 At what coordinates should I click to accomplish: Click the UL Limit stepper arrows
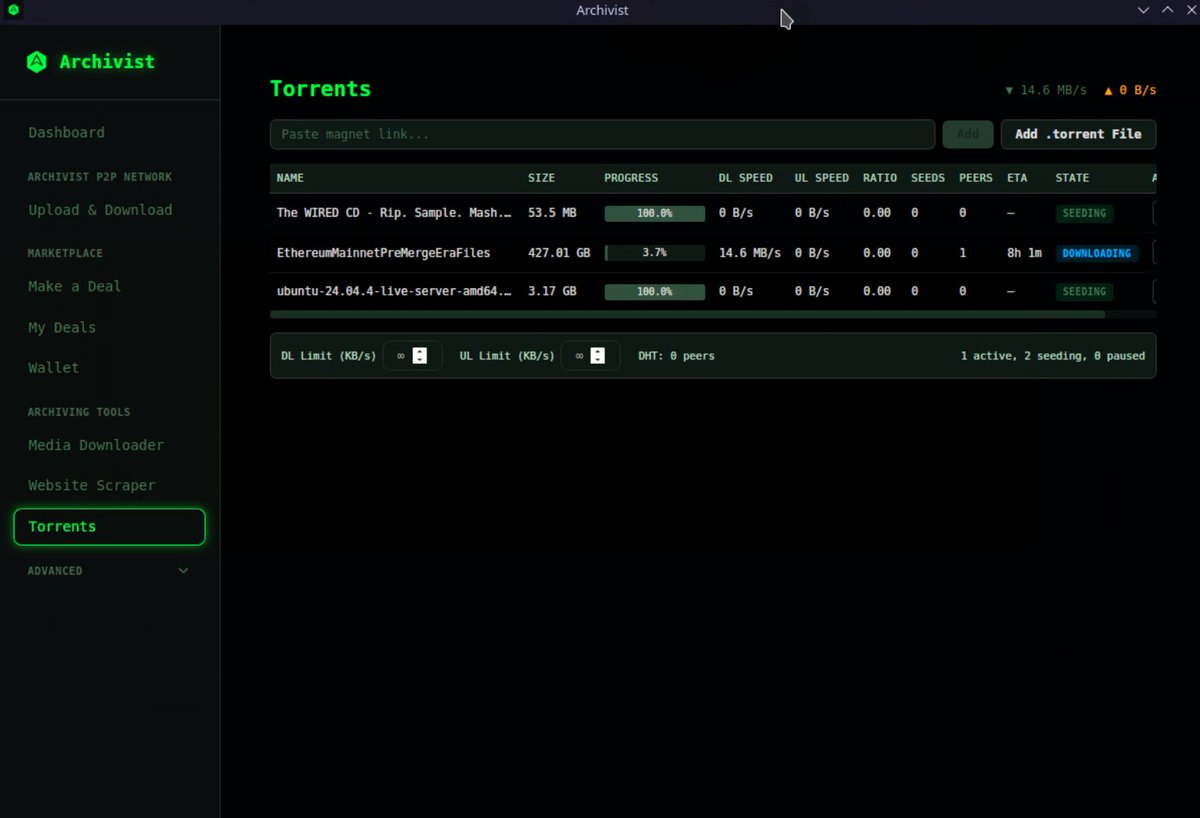597,356
